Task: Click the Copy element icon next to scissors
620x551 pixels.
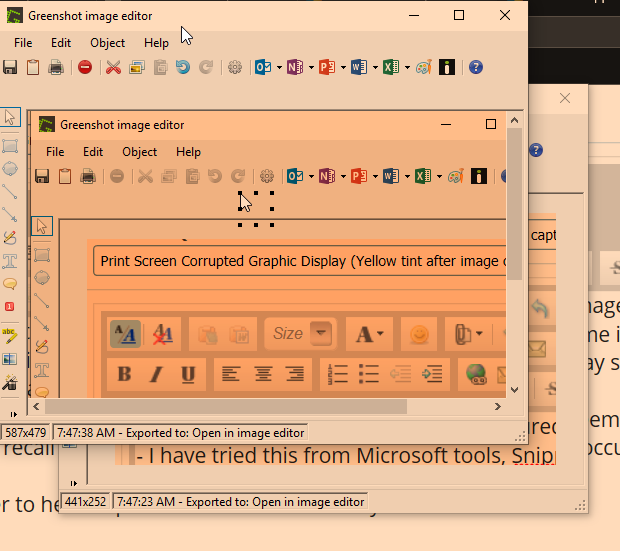Action: click(x=137, y=67)
